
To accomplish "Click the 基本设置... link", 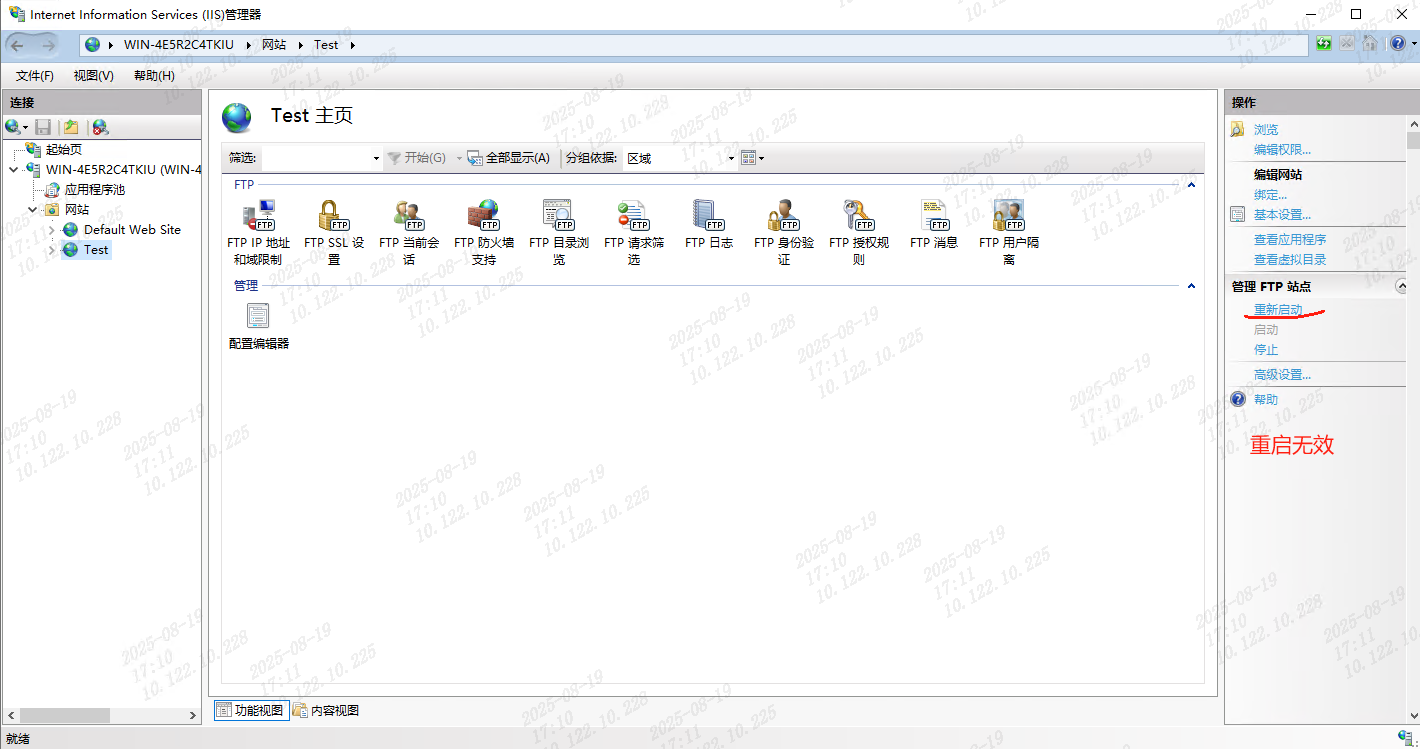I will coord(1282,215).
